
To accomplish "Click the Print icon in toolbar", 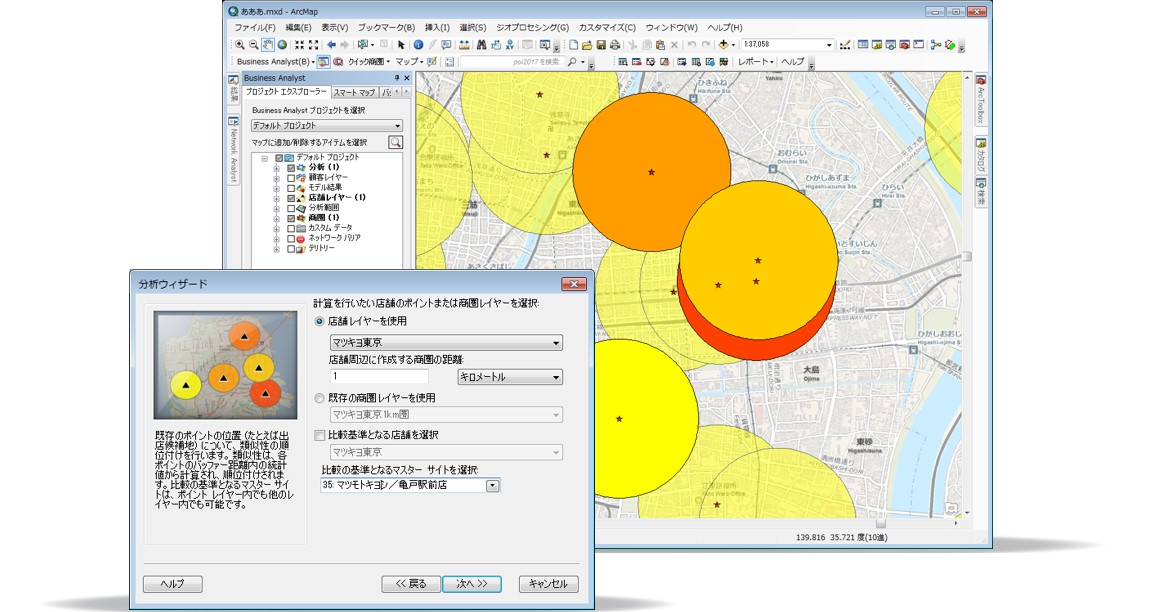I will point(614,45).
